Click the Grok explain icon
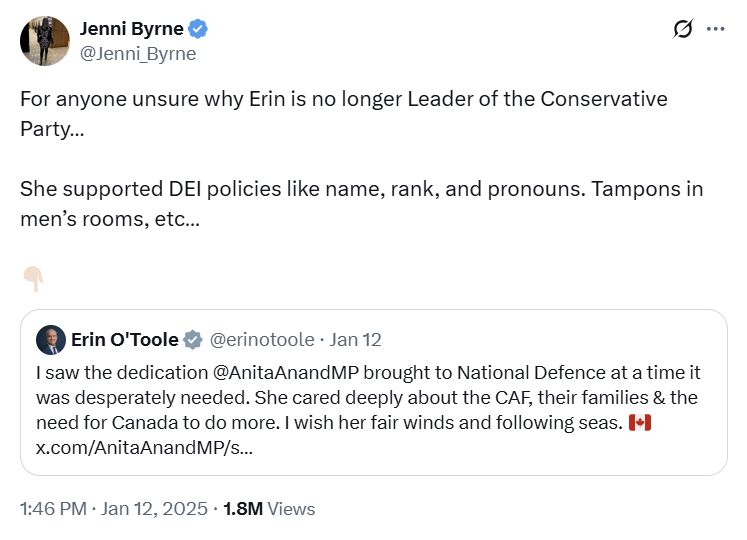 pyautogui.click(x=683, y=29)
